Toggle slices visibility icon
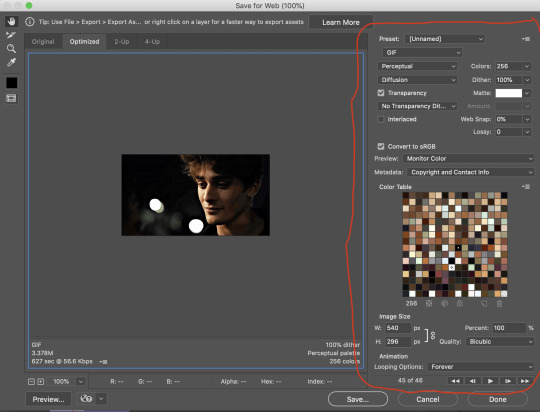540x412 pixels. coord(11,99)
